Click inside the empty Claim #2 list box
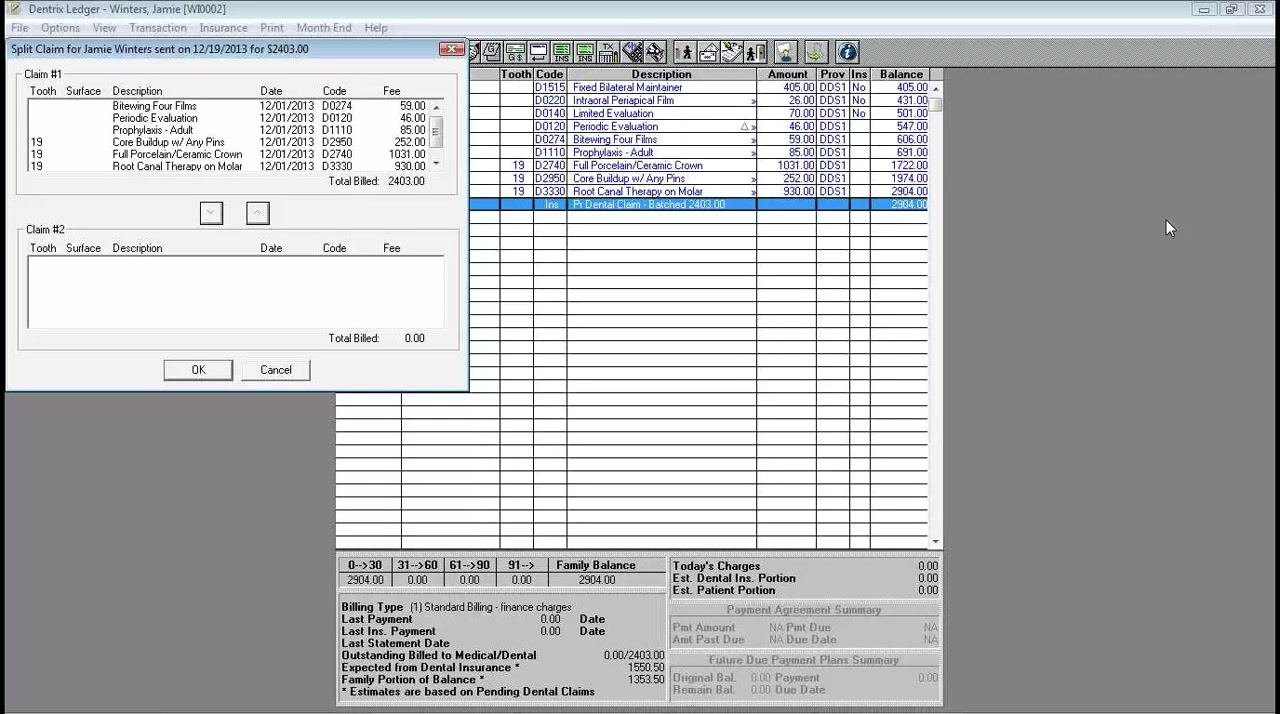Screen dimensions: 1280x714 [235, 292]
